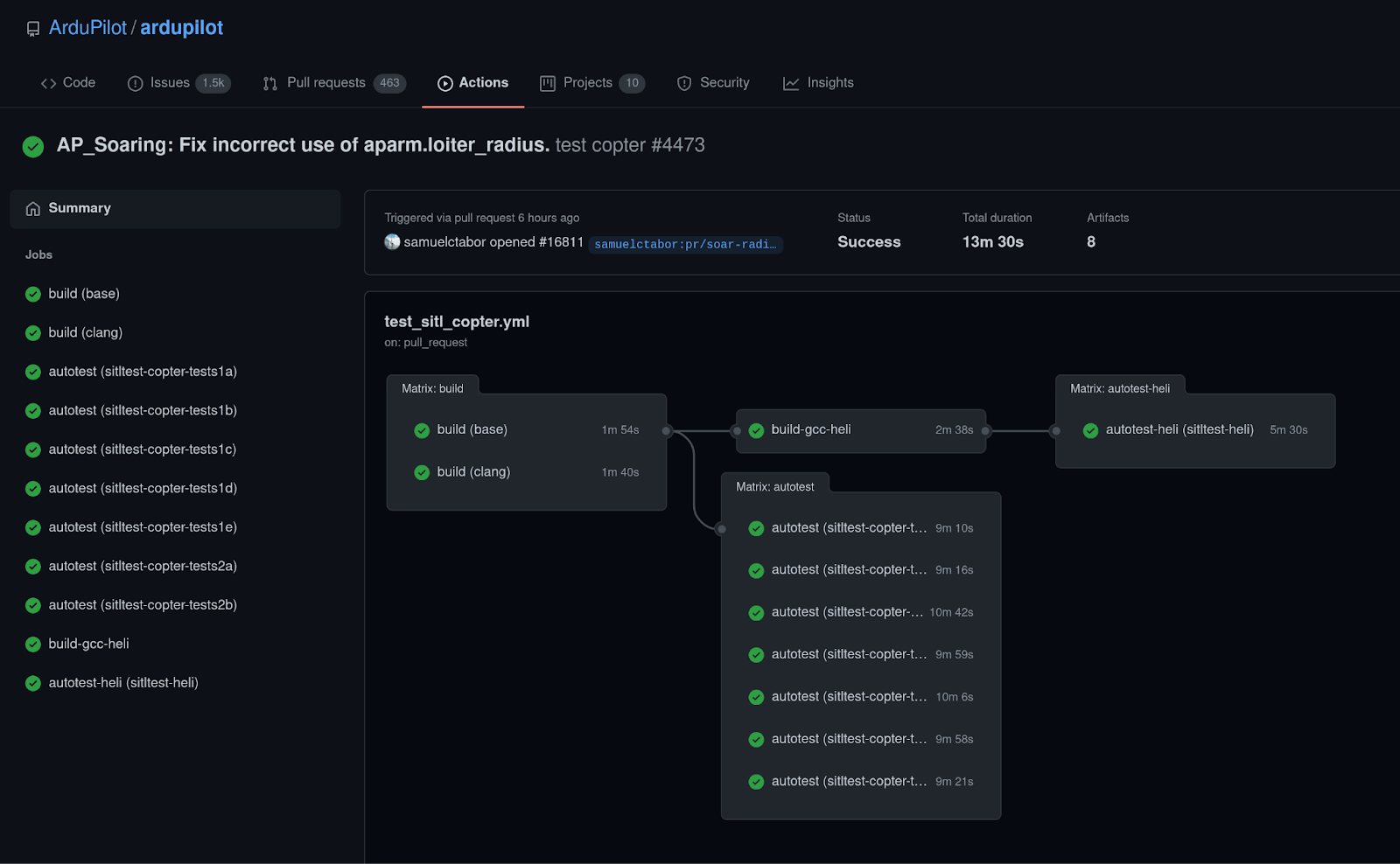1400x864 pixels.
Task: Open the ArduPilot organization link
Action: pyautogui.click(x=87, y=28)
